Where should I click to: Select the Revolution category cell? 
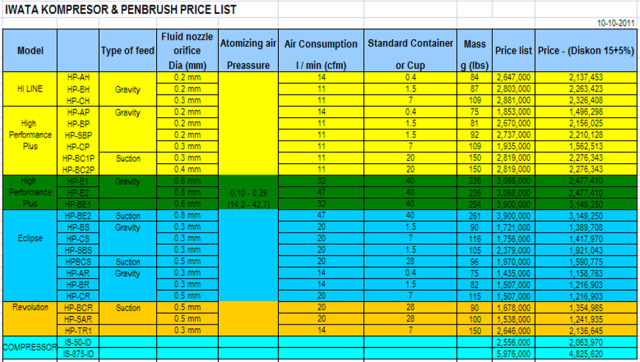click(x=30, y=307)
